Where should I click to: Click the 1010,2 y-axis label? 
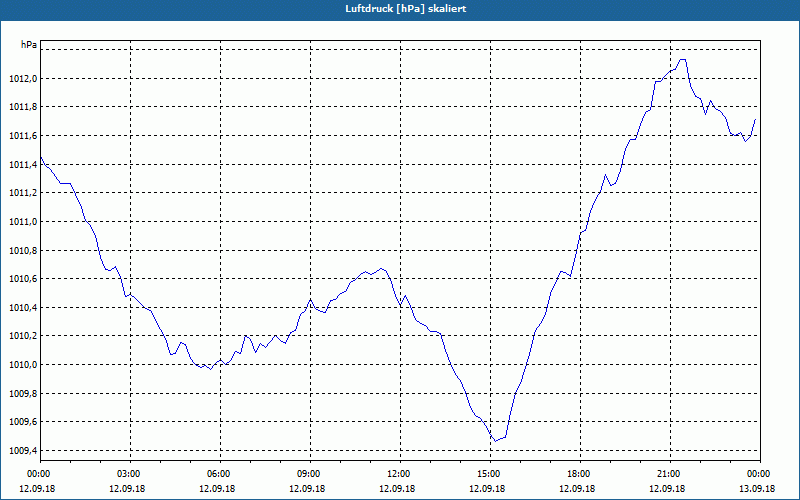pyautogui.click(x=22, y=336)
